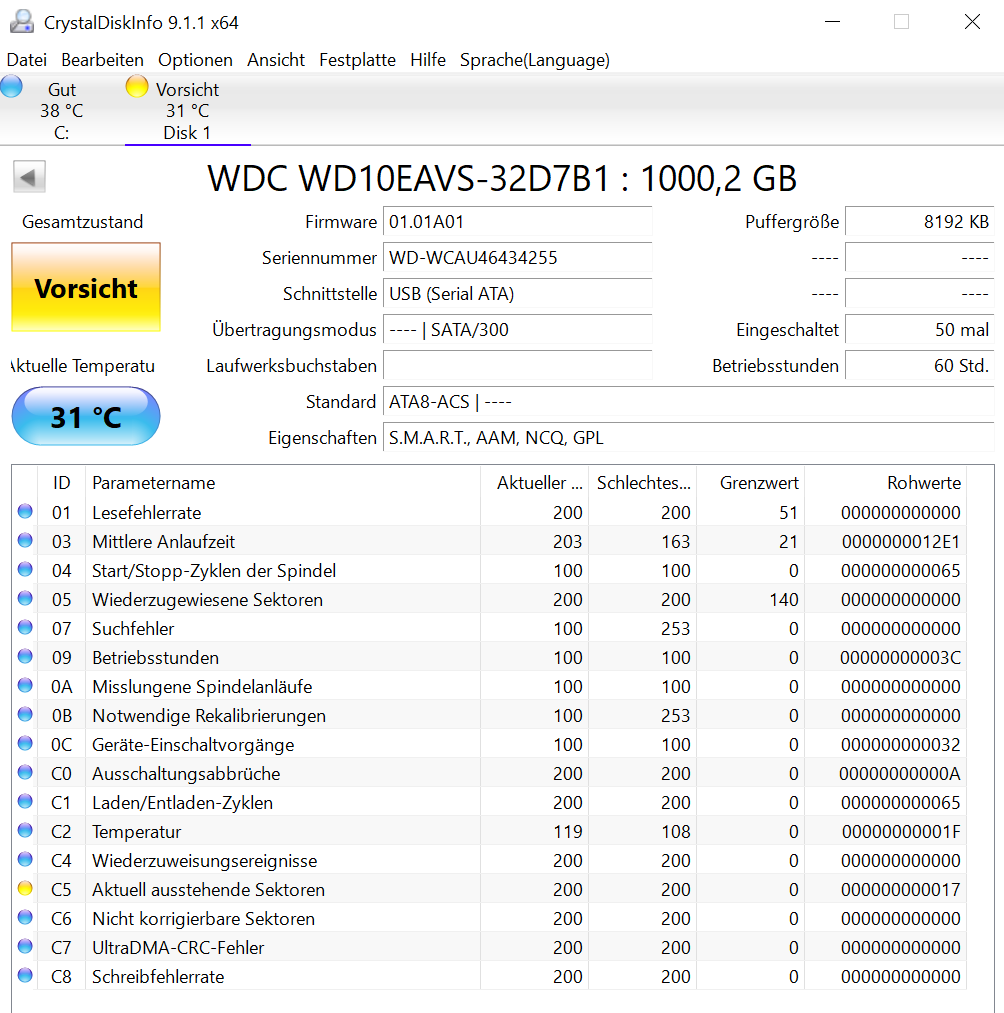Select the blue Gut status indicator for C:
Viewport: 1004px width, 1013px height.
(11, 87)
